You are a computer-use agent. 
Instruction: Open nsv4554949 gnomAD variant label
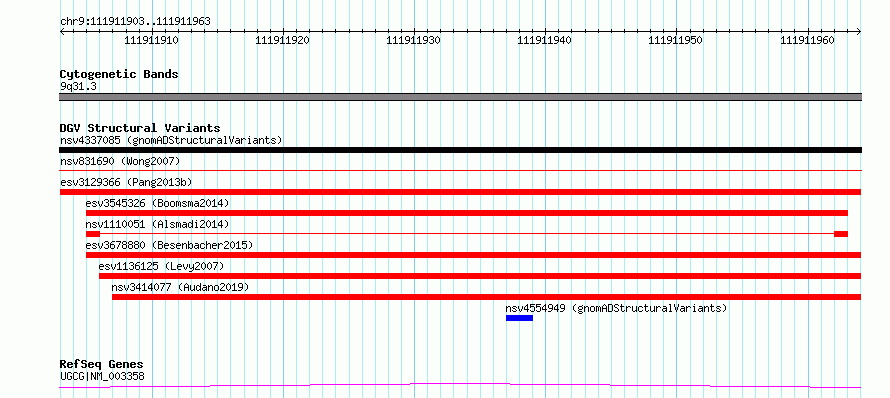(x=616, y=308)
